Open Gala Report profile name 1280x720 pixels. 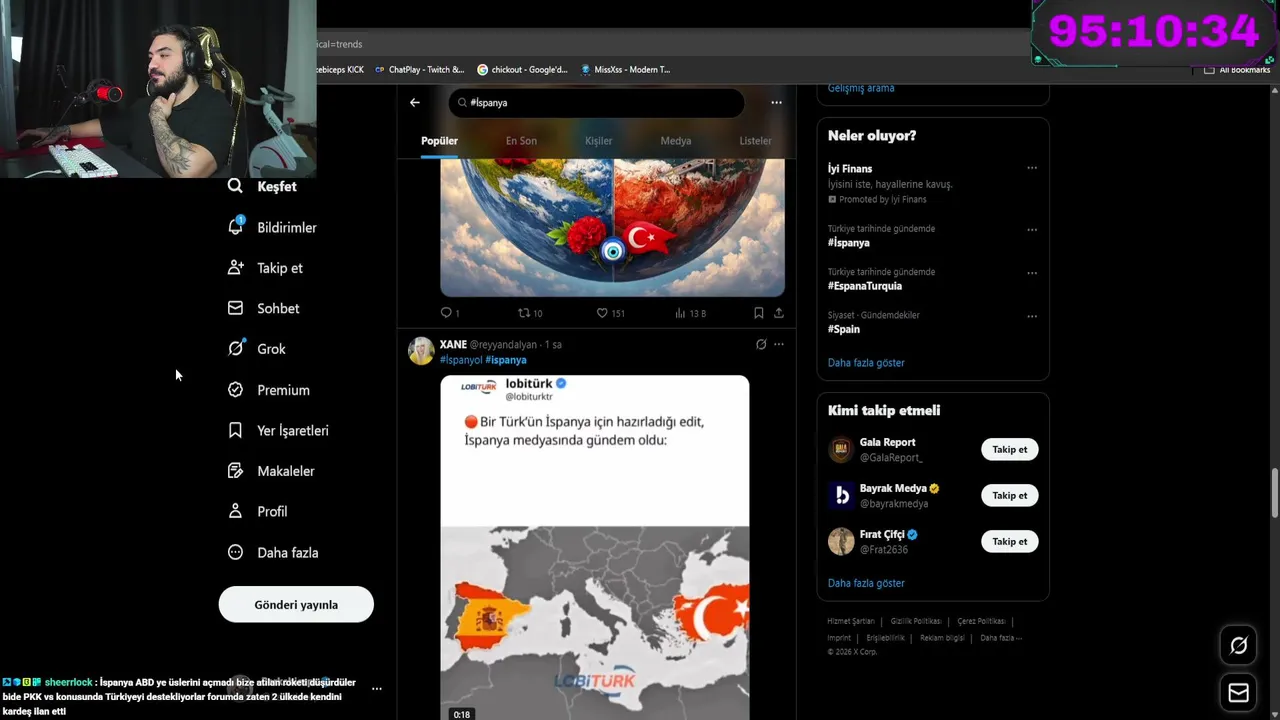coord(887,442)
